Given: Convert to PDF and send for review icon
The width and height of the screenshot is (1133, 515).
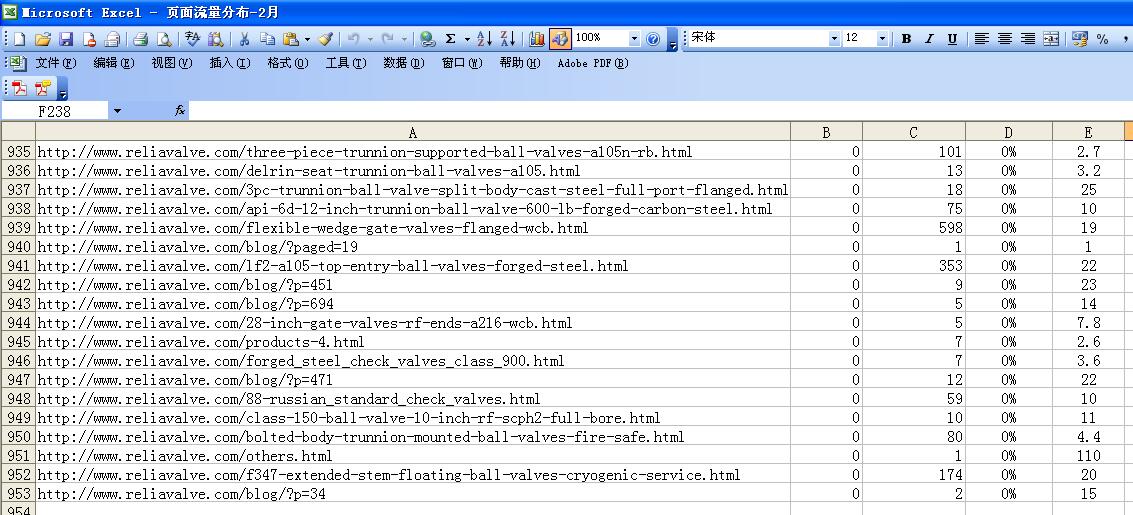Looking at the screenshot, I should [43, 88].
